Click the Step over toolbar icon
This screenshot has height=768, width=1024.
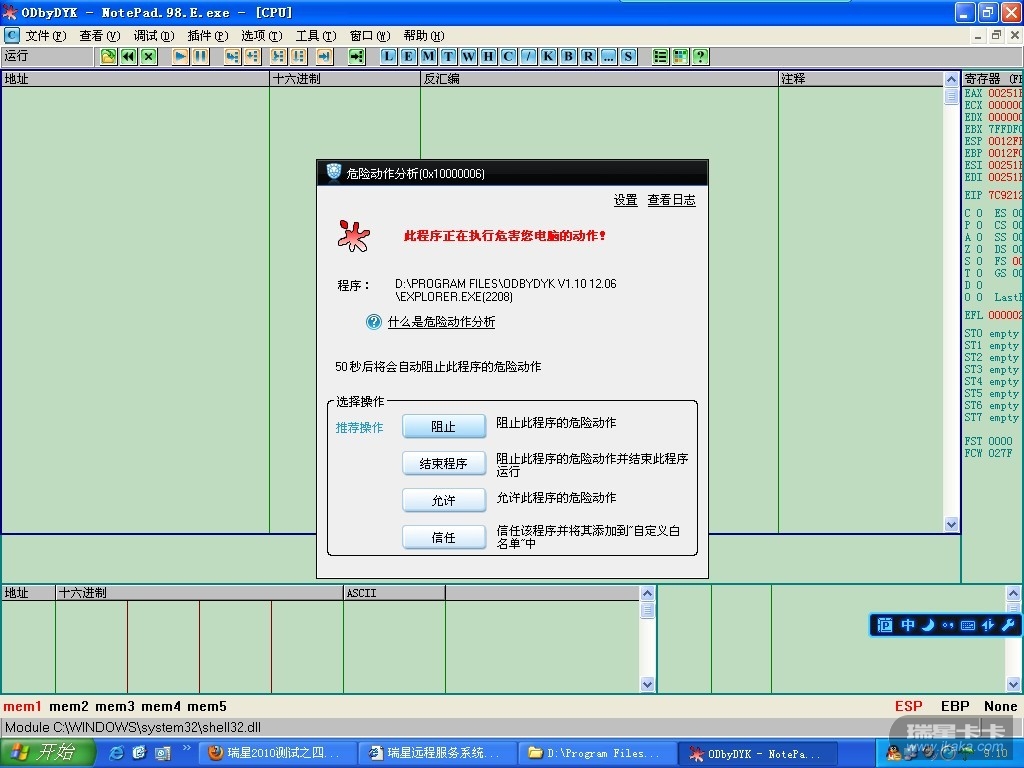click(x=252, y=57)
